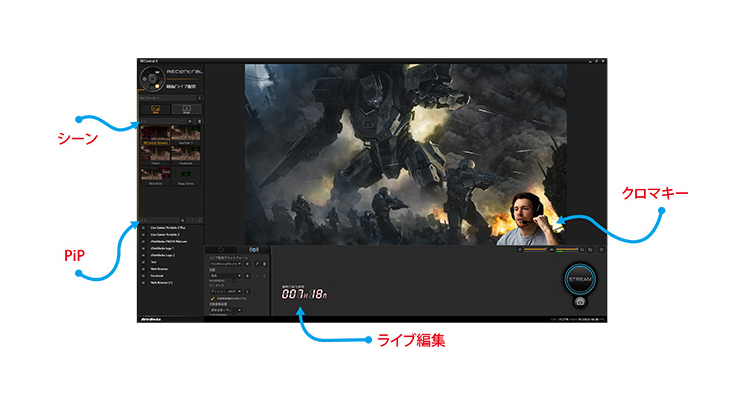
Task: Add a new quality preset
Action: pos(247,276)
